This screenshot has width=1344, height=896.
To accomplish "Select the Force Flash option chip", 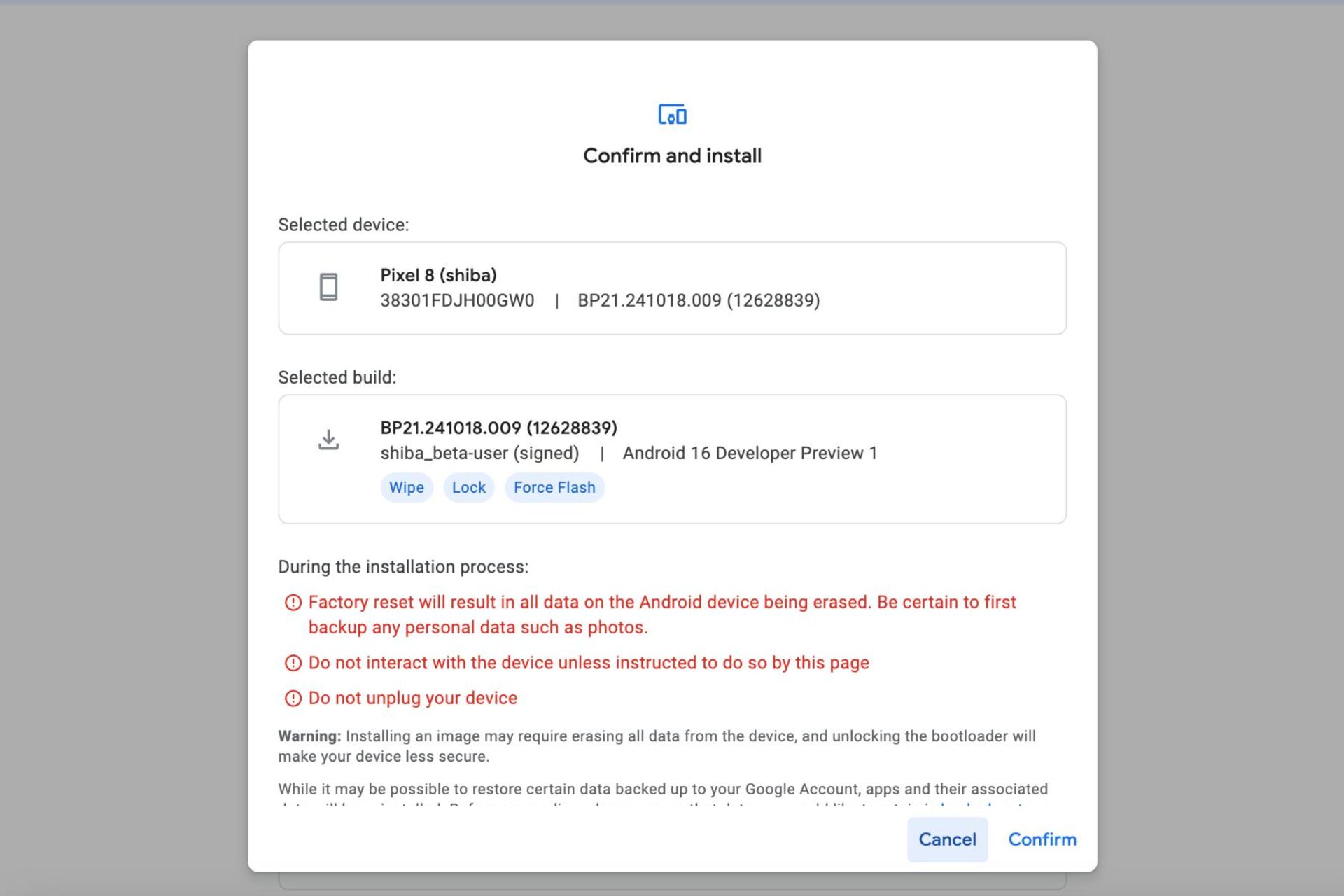I will [554, 488].
